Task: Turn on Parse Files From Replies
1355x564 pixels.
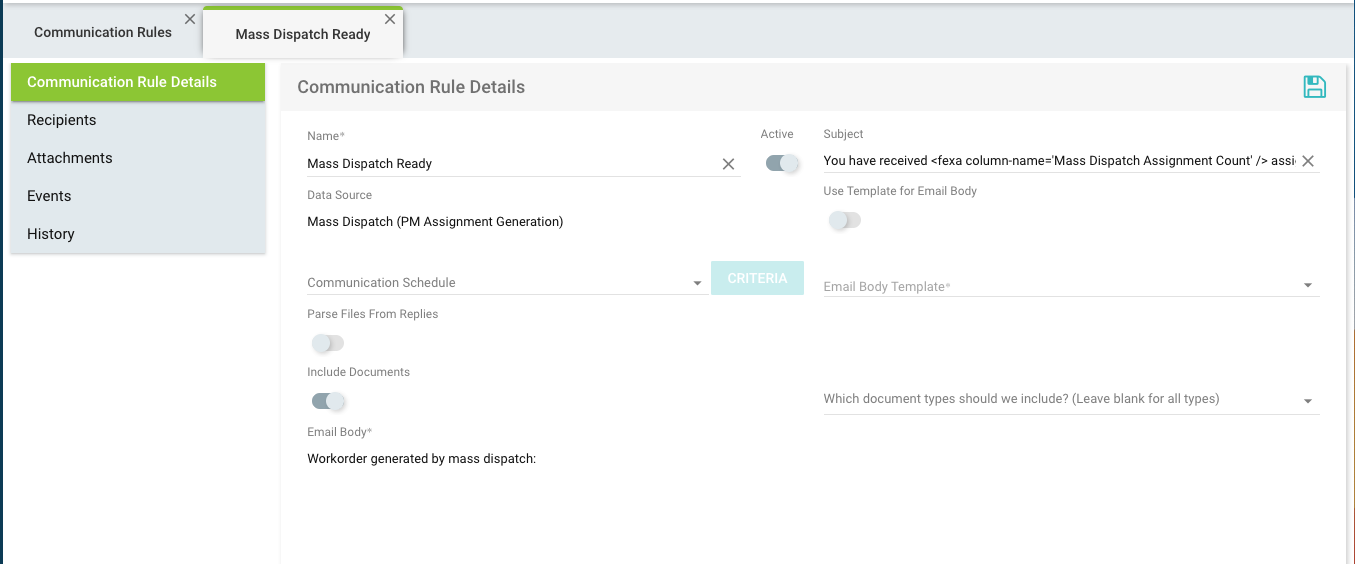Action: click(x=327, y=343)
